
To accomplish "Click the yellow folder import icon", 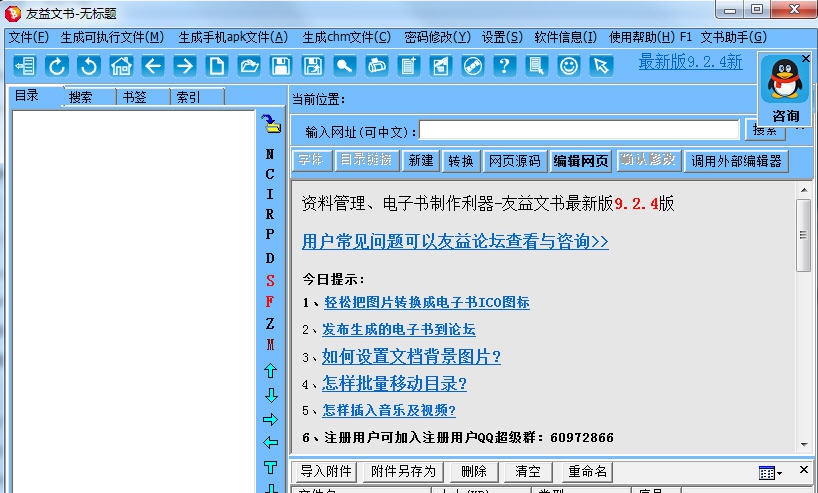I will [271, 124].
